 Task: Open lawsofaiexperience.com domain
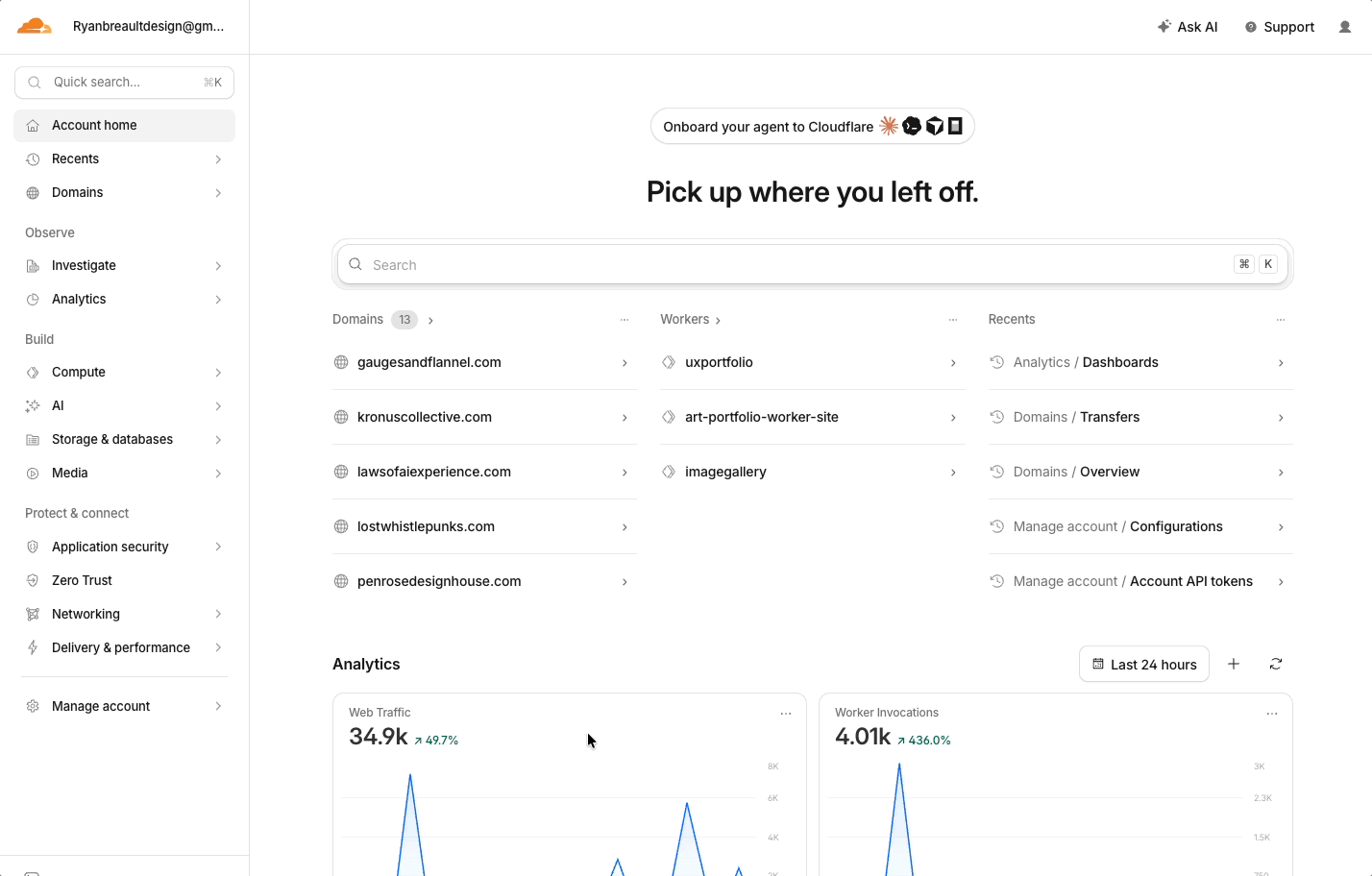pos(484,472)
